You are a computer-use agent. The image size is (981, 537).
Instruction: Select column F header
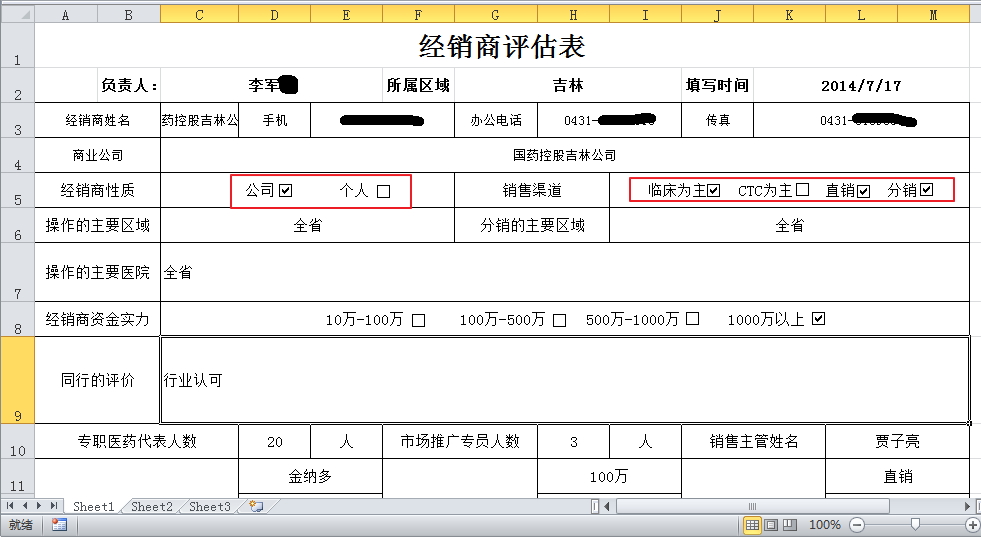(x=418, y=14)
